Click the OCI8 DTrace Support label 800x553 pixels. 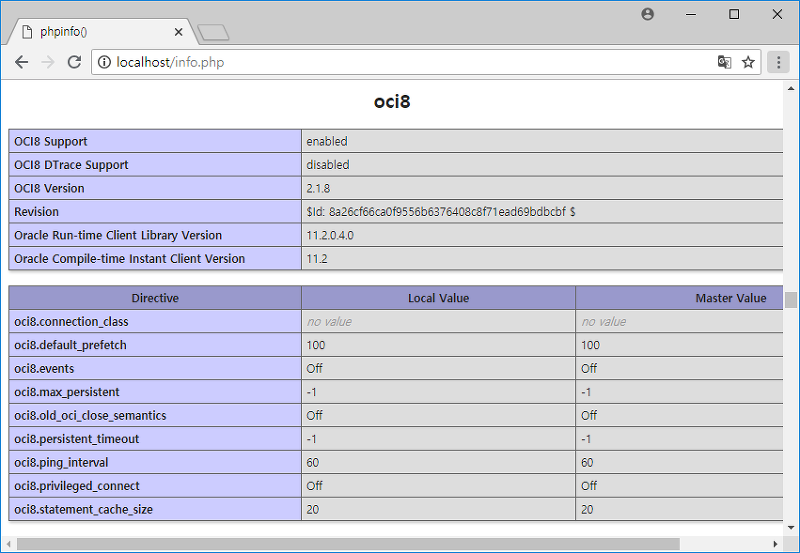coord(71,165)
